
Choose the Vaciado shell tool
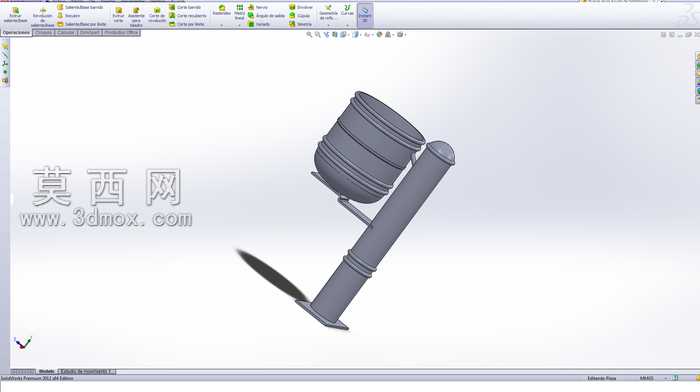pyautogui.click(x=259, y=24)
